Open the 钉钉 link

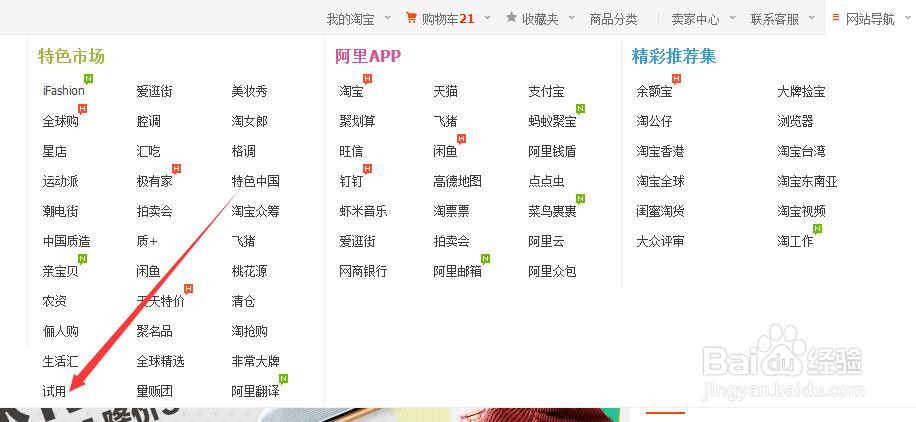[351, 181]
